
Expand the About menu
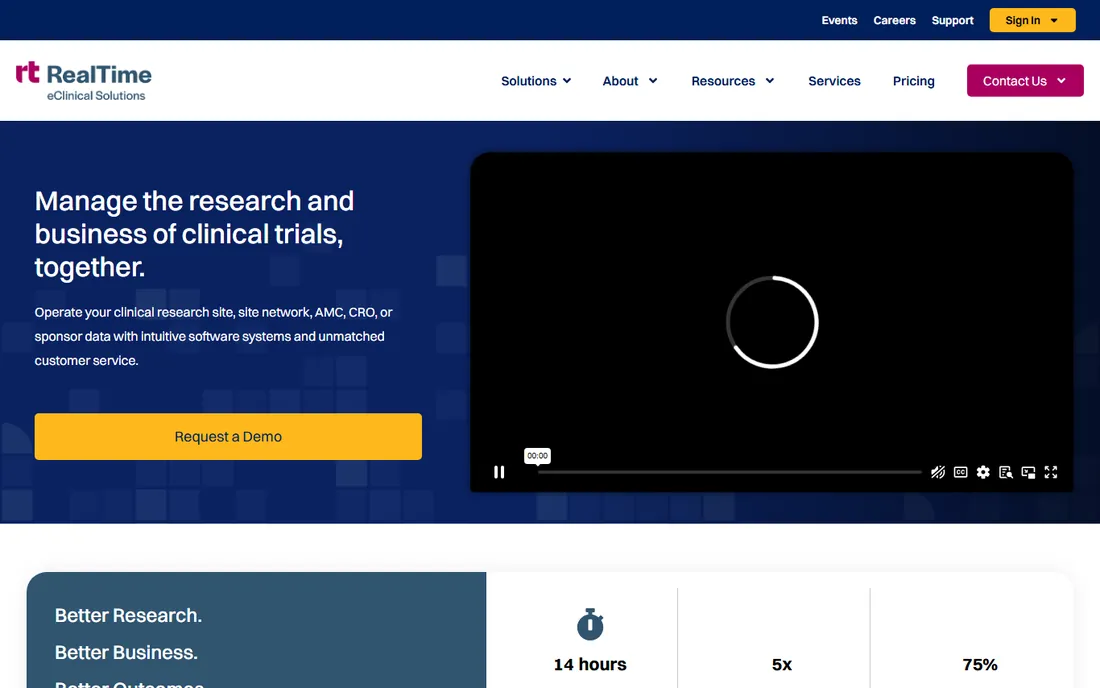pos(629,81)
